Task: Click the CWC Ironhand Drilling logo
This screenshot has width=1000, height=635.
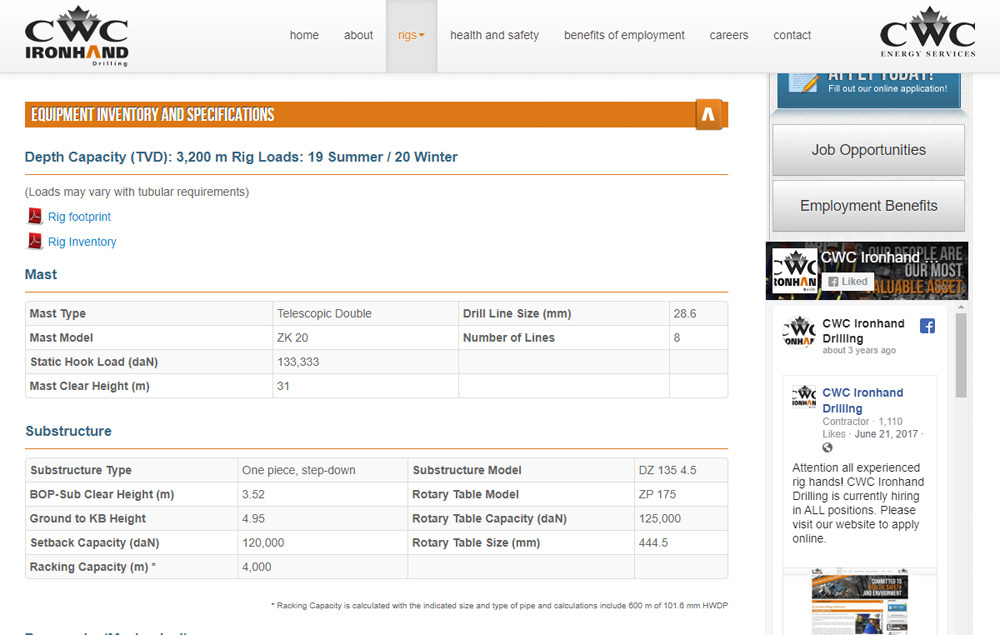Action: (77, 36)
